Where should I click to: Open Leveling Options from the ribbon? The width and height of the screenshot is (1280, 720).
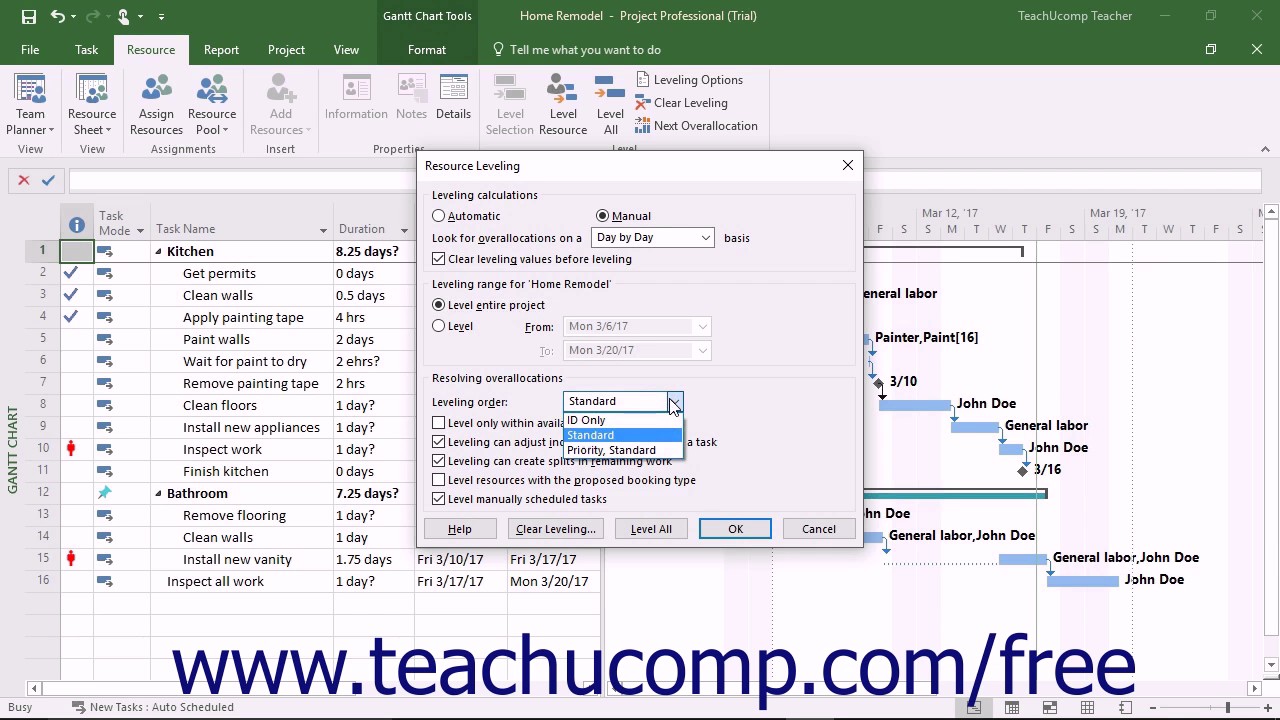(x=689, y=80)
